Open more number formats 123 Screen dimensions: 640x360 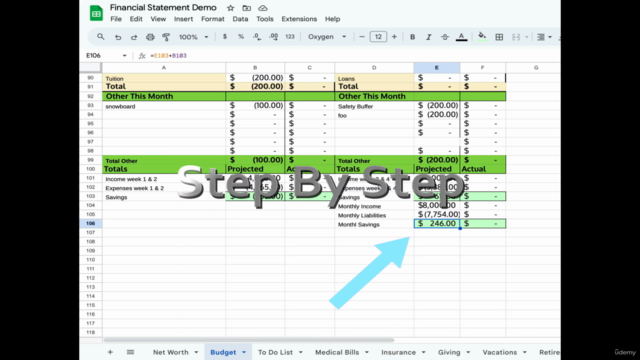click(290, 37)
